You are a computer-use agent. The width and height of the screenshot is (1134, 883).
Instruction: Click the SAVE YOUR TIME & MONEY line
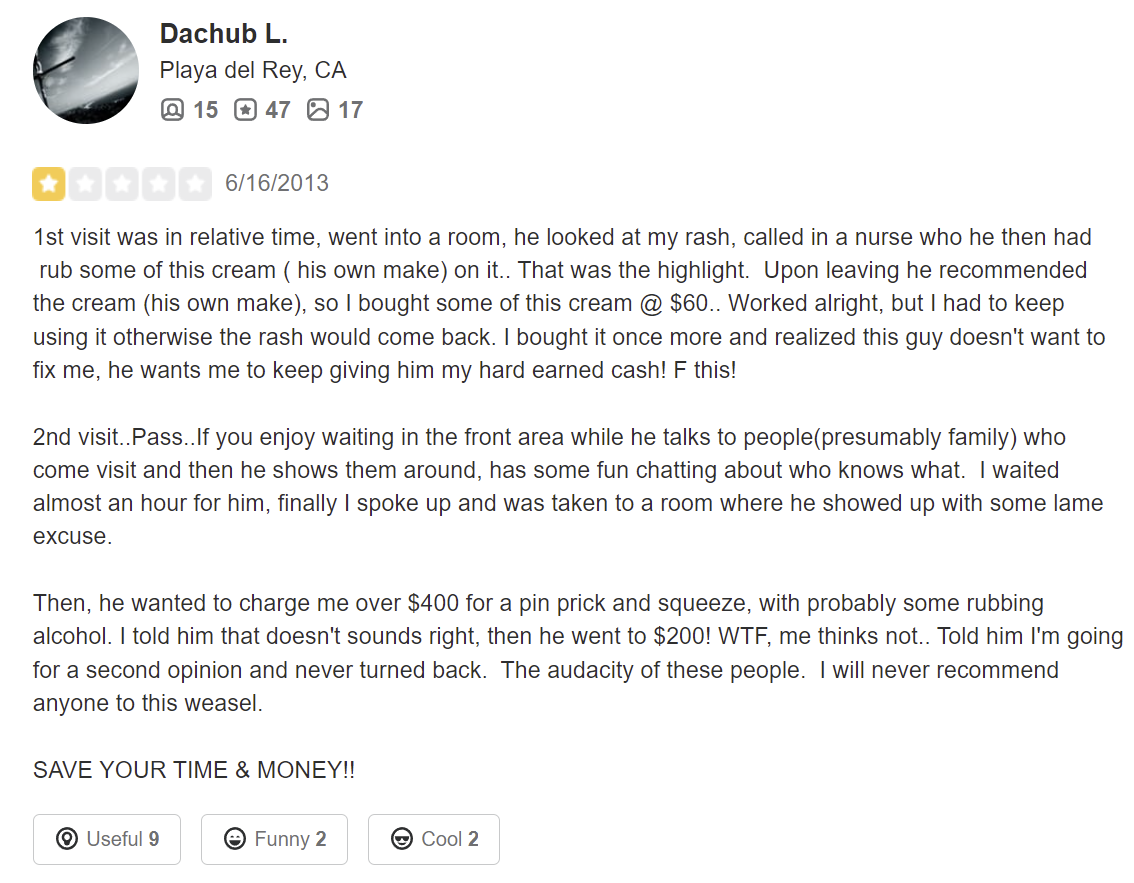tap(194, 769)
